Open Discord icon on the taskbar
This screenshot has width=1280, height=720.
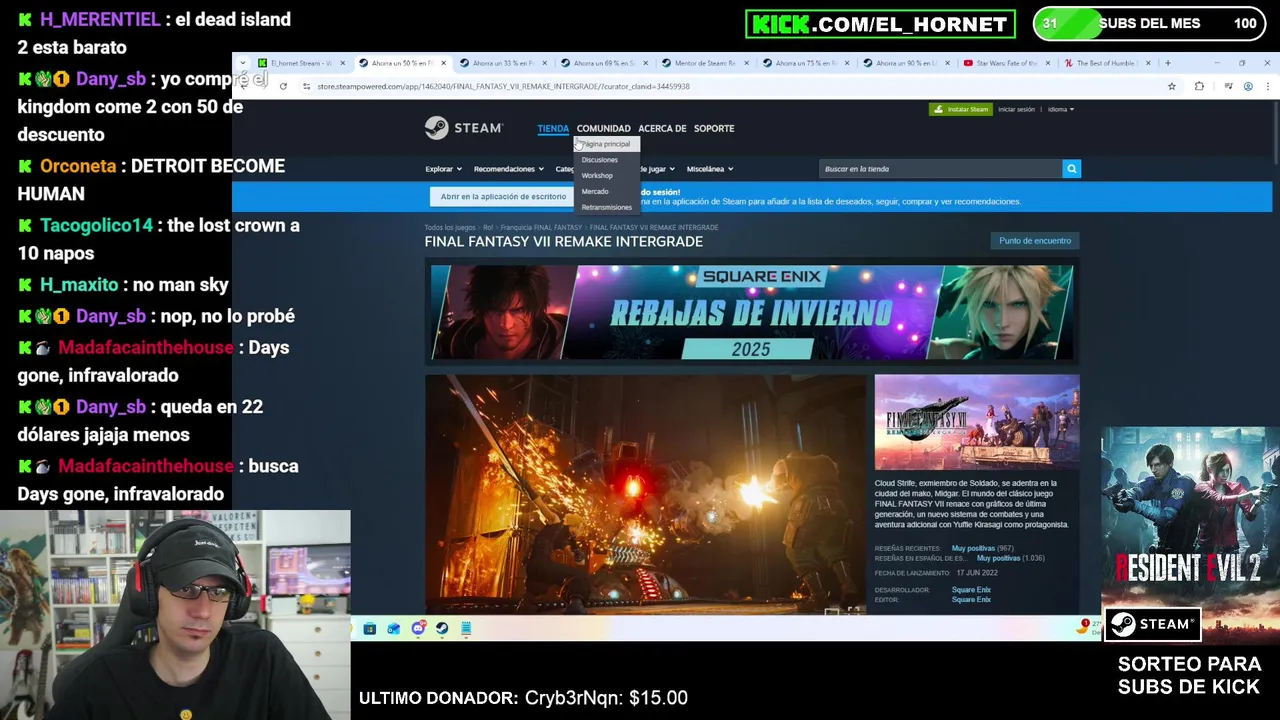(x=418, y=629)
